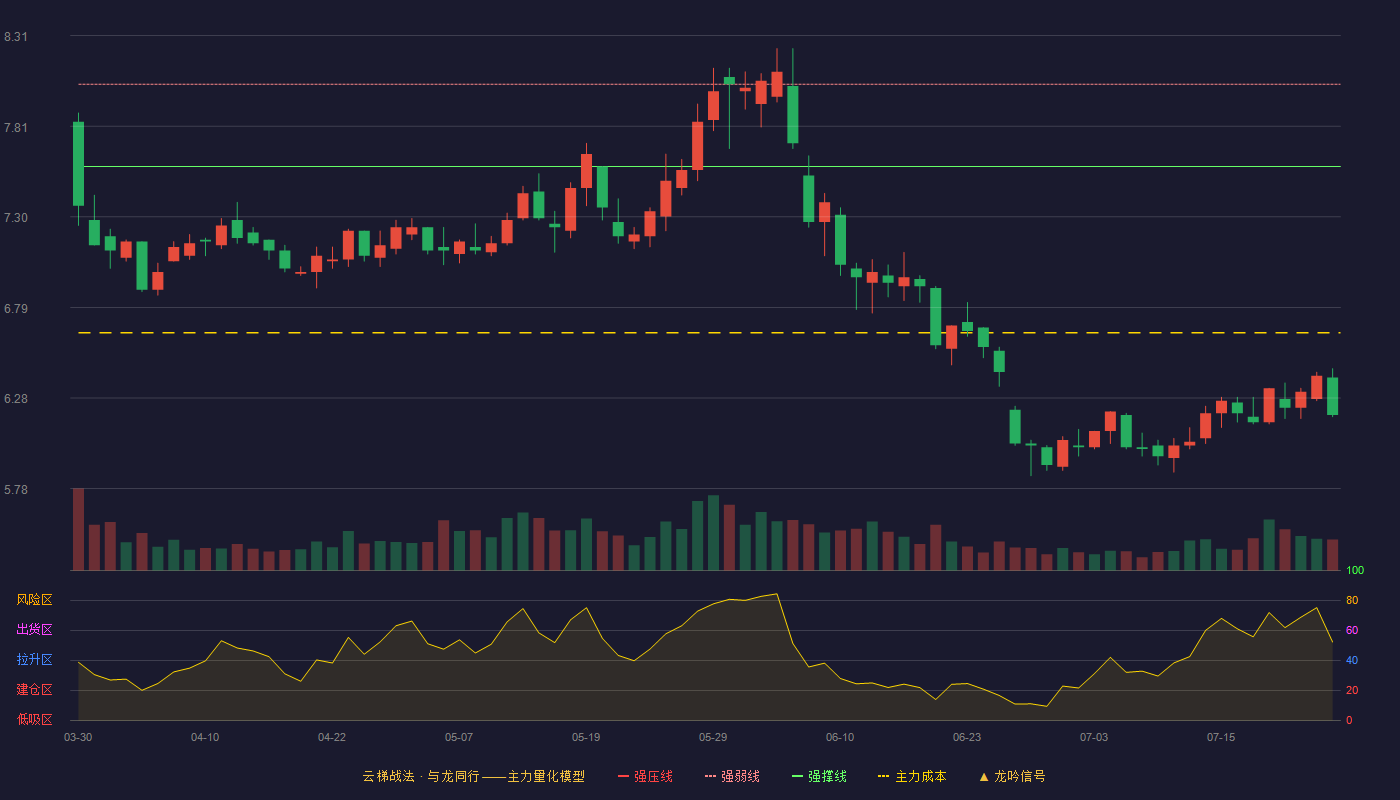Click the red 20 indicator scale label

[x=1352, y=690]
